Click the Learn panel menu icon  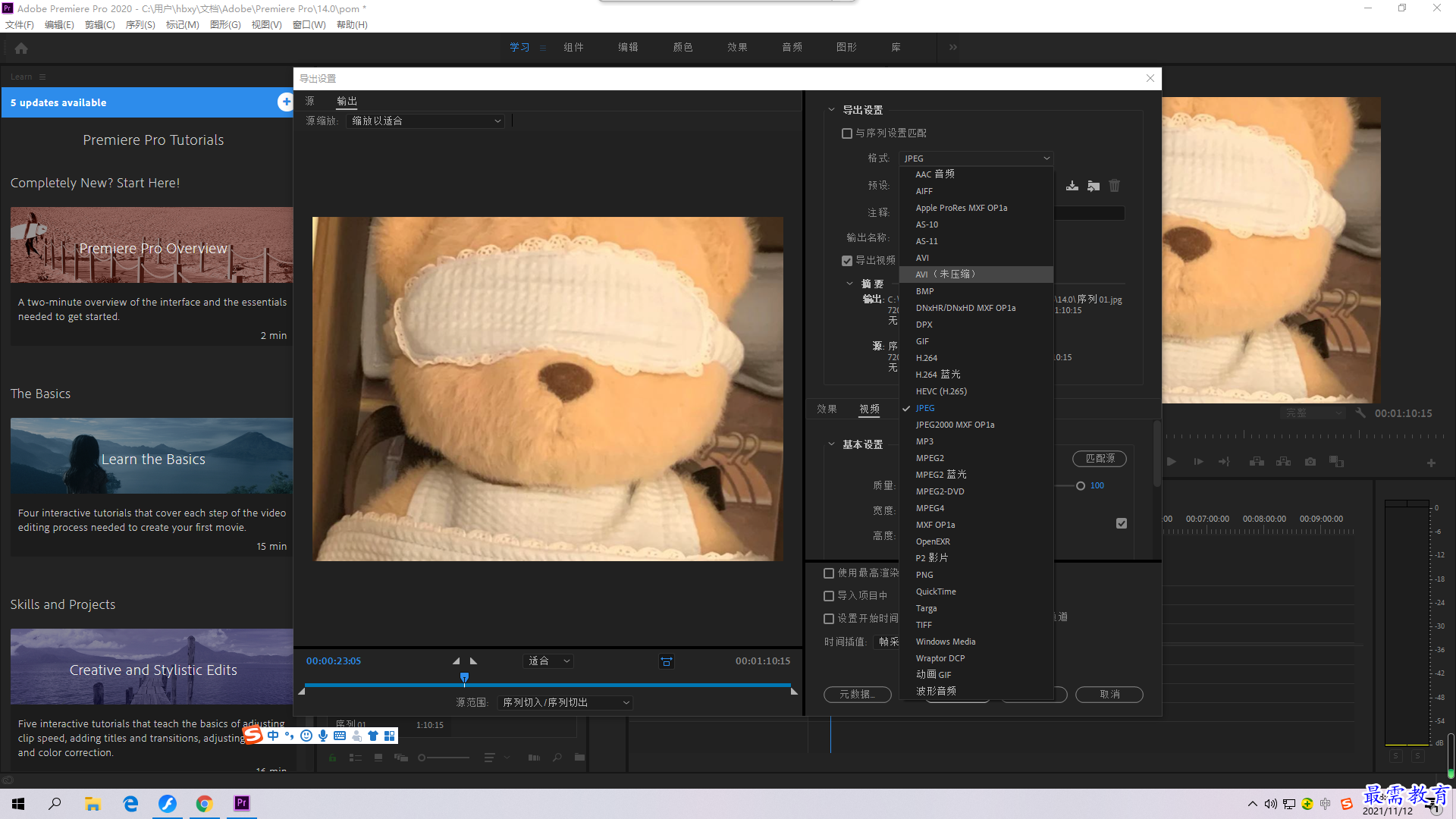[42, 77]
